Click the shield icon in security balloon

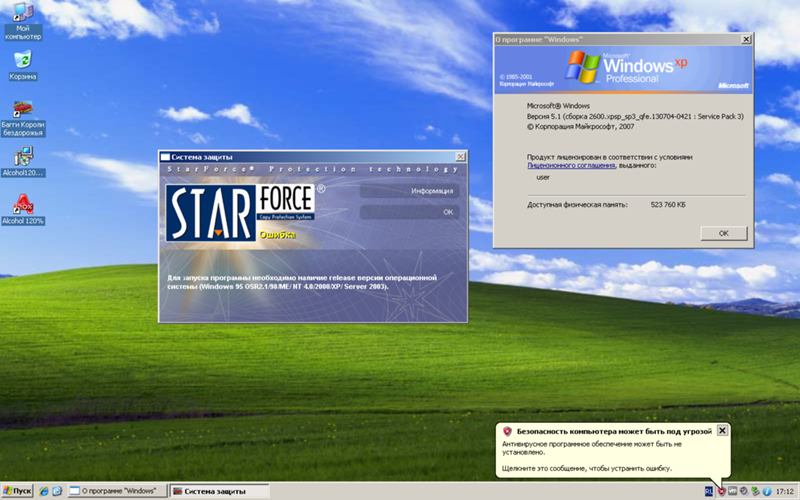point(507,431)
